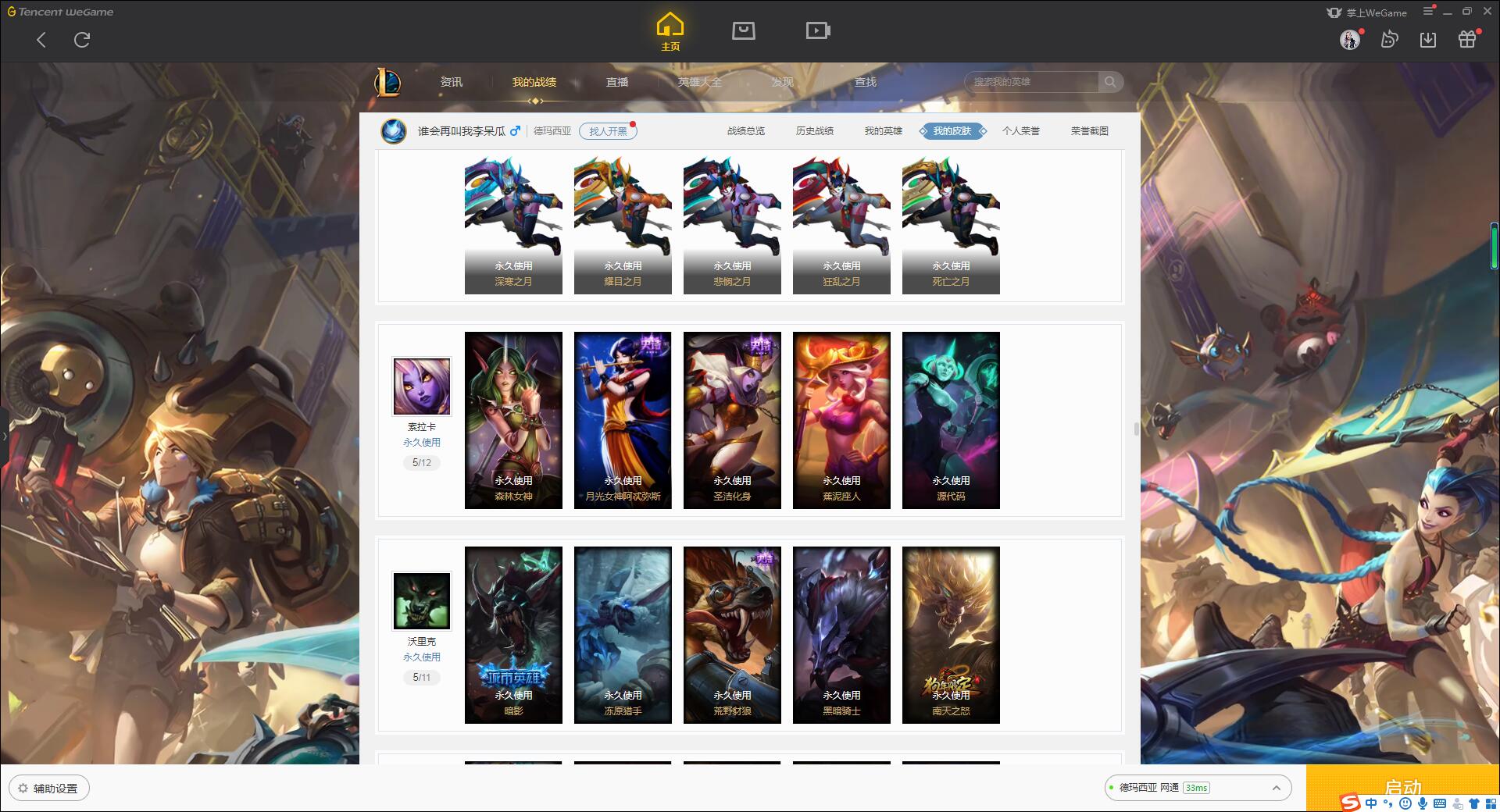Open the main hamburger menu

1428,11
